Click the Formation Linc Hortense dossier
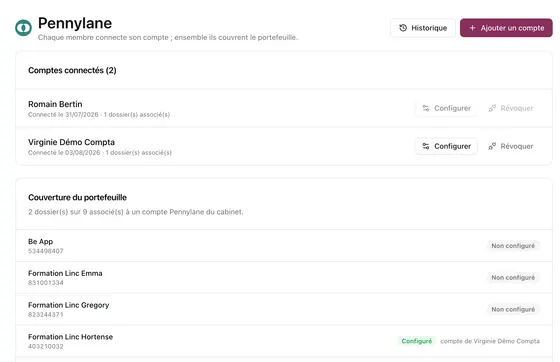The height and width of the screenshot is (362, 560). [x=284, y=341]
